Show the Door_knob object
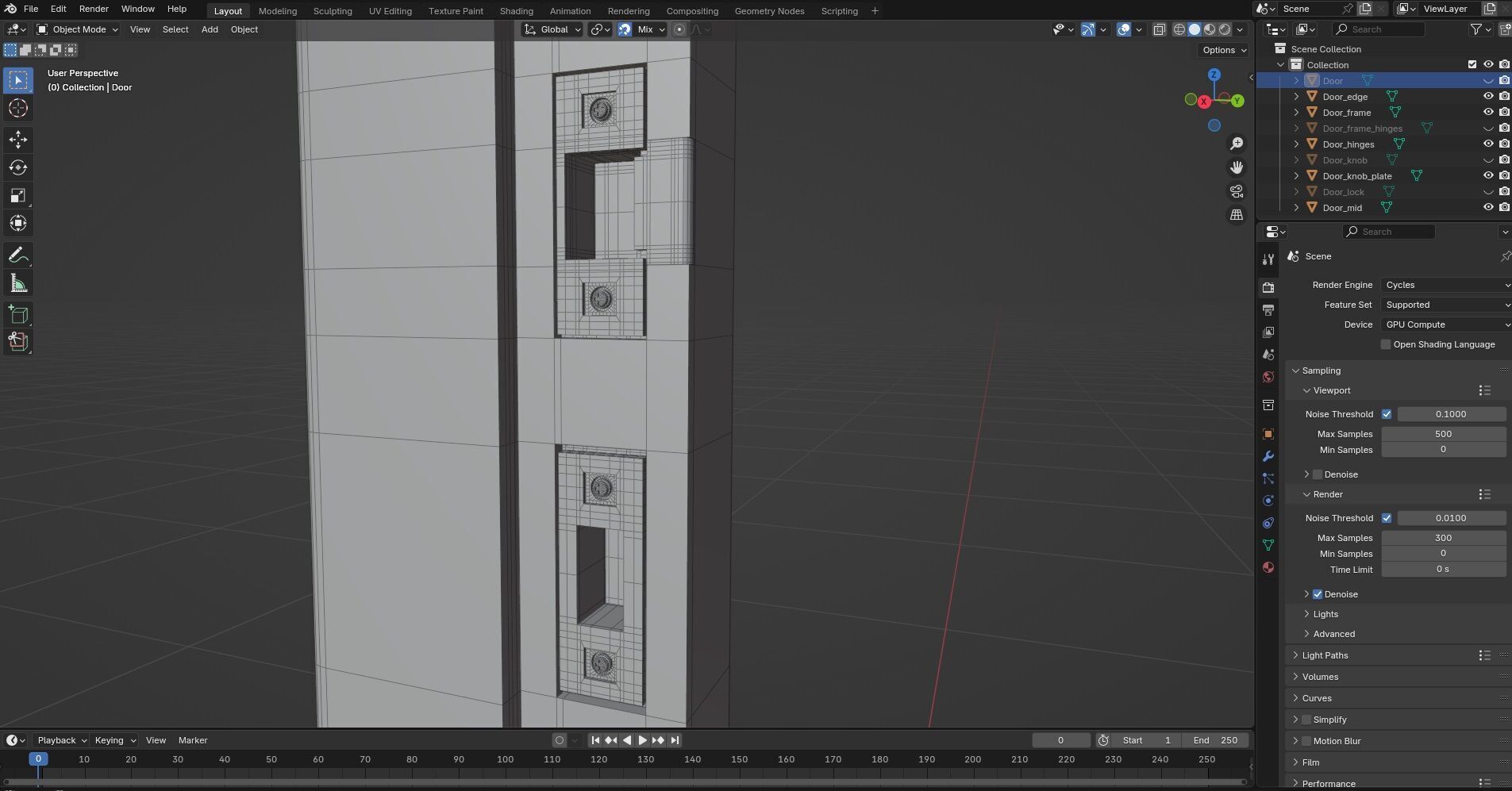 [1488, 159]
